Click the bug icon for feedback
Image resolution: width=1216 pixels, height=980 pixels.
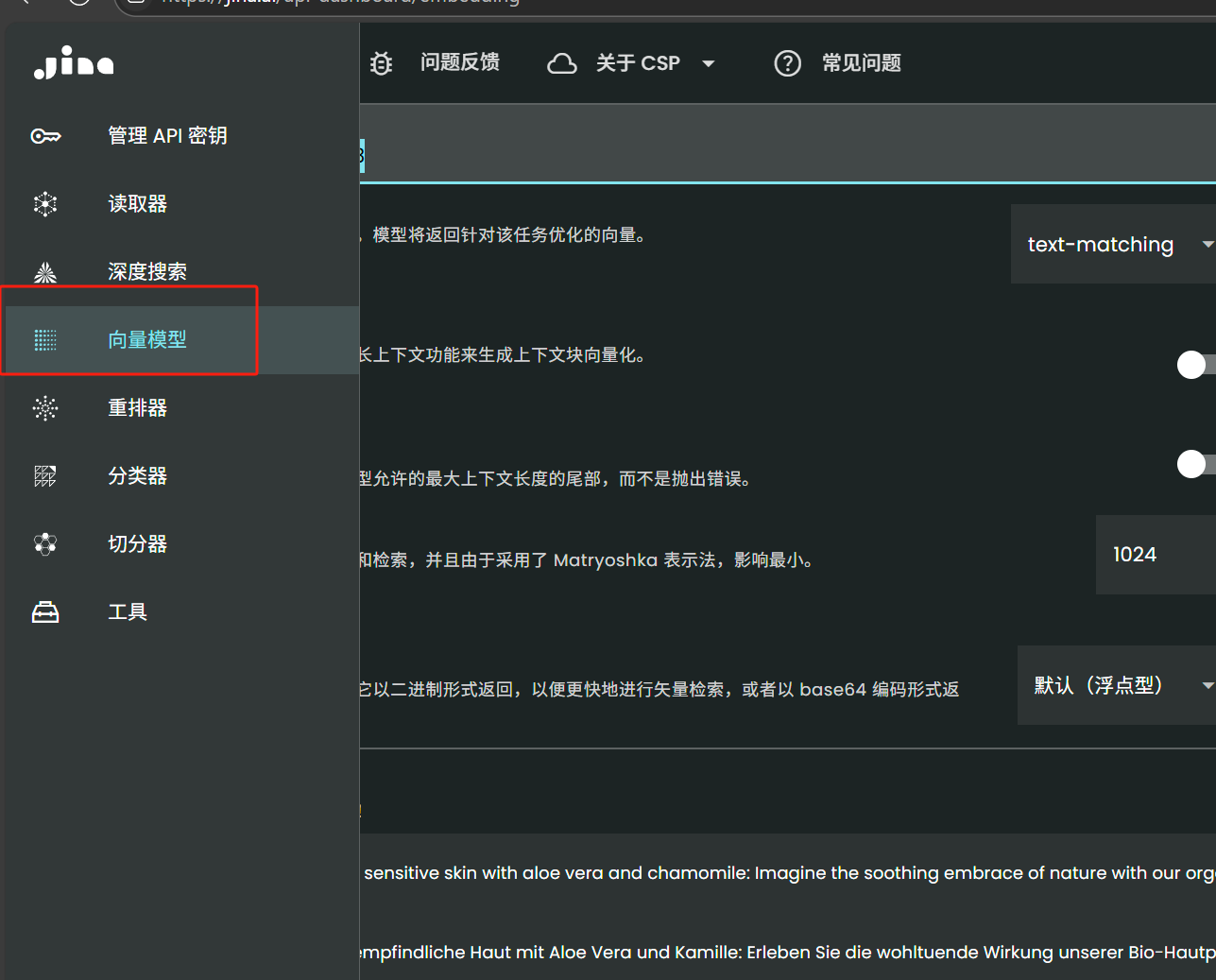tap(382, 63)
